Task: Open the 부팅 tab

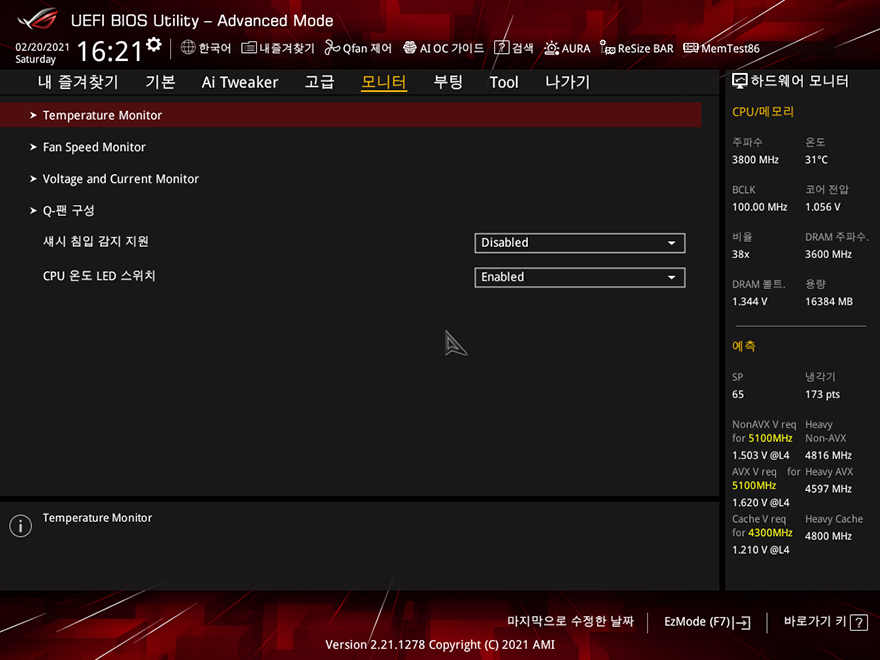Action: (448, 82)
